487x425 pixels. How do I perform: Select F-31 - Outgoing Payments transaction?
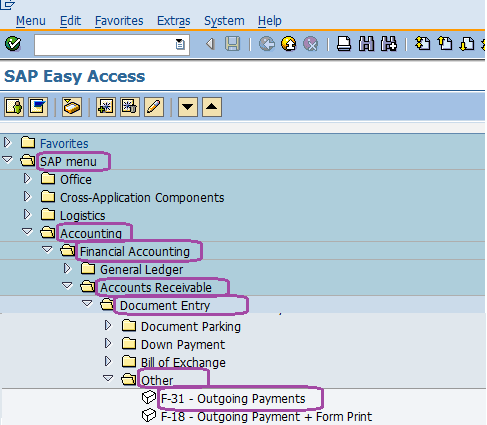click(233, 398)
